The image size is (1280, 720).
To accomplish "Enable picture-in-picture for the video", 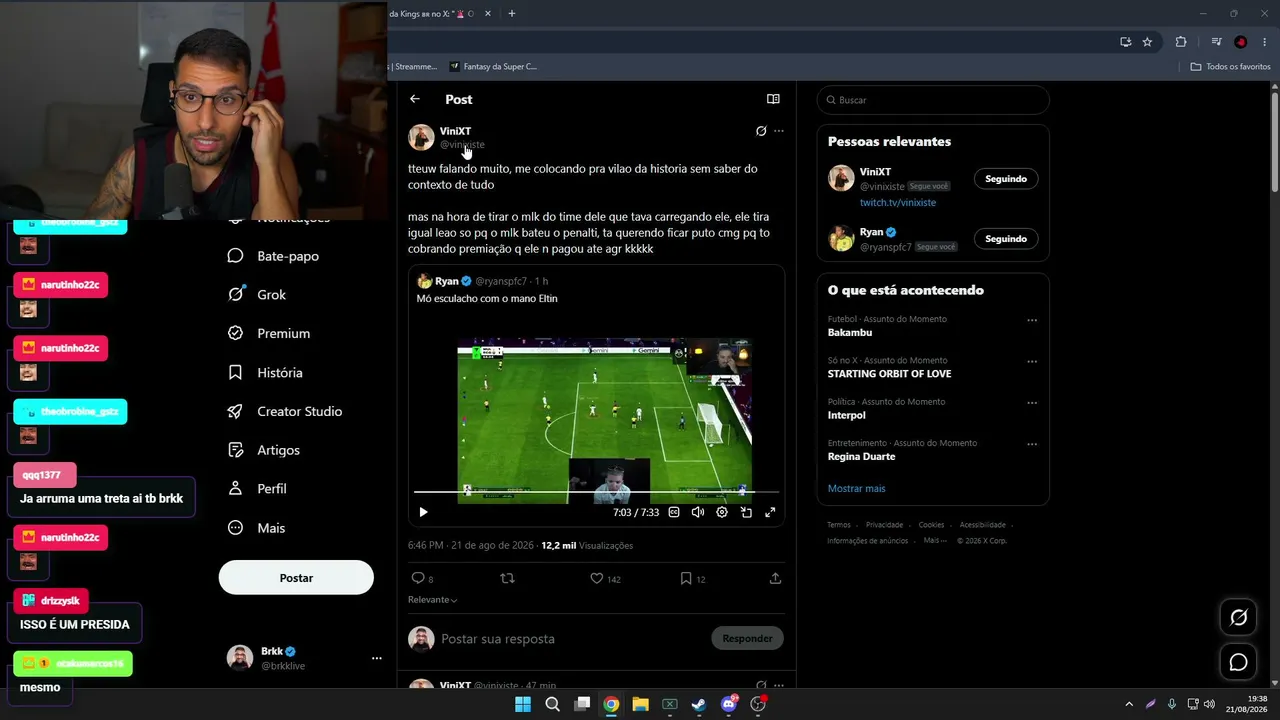I will (746, 512).
